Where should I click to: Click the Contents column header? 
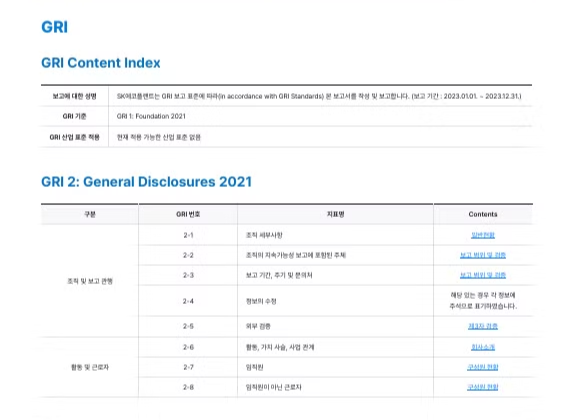click(x=483, y=214)
